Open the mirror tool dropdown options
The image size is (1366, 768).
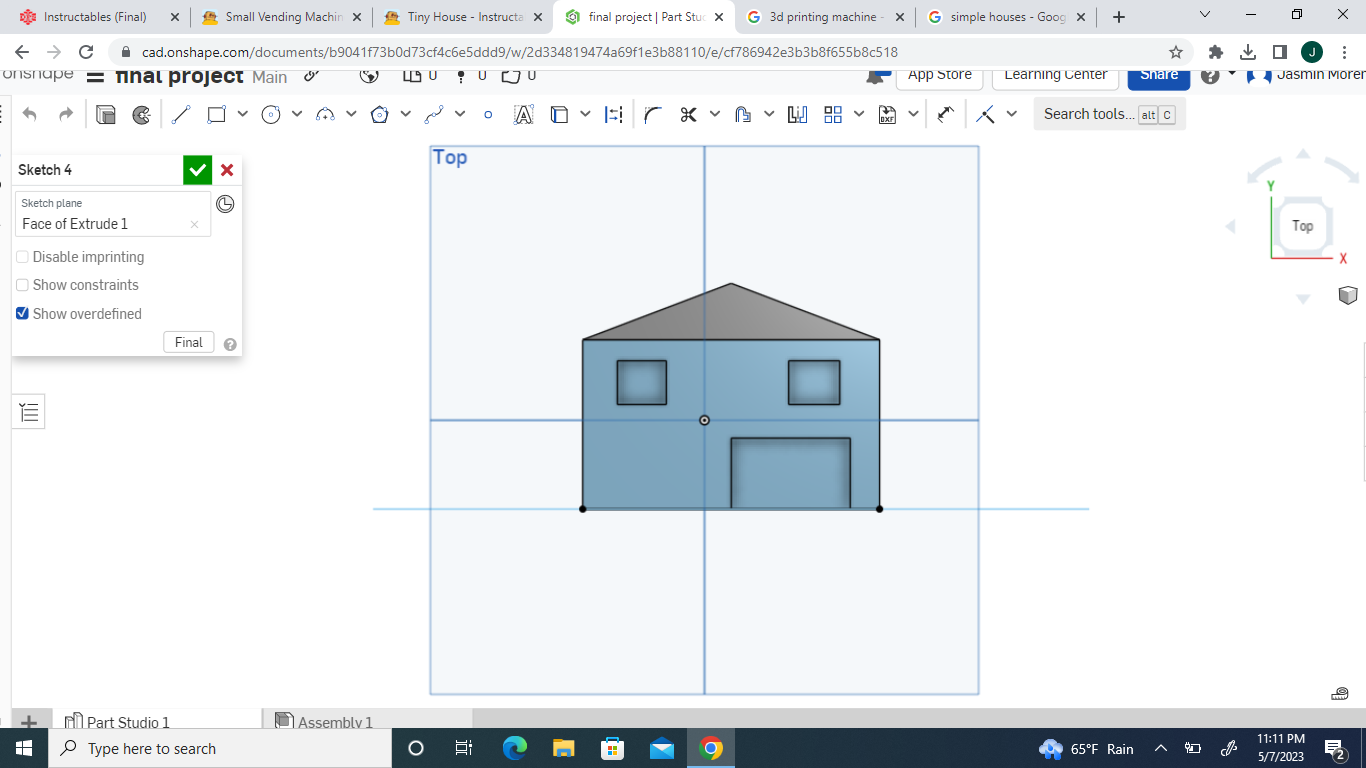pos(767,113)
